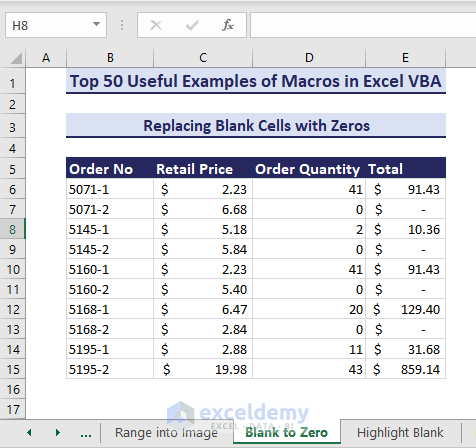
Task: Select row 2 header
Action: pos(13,105)
